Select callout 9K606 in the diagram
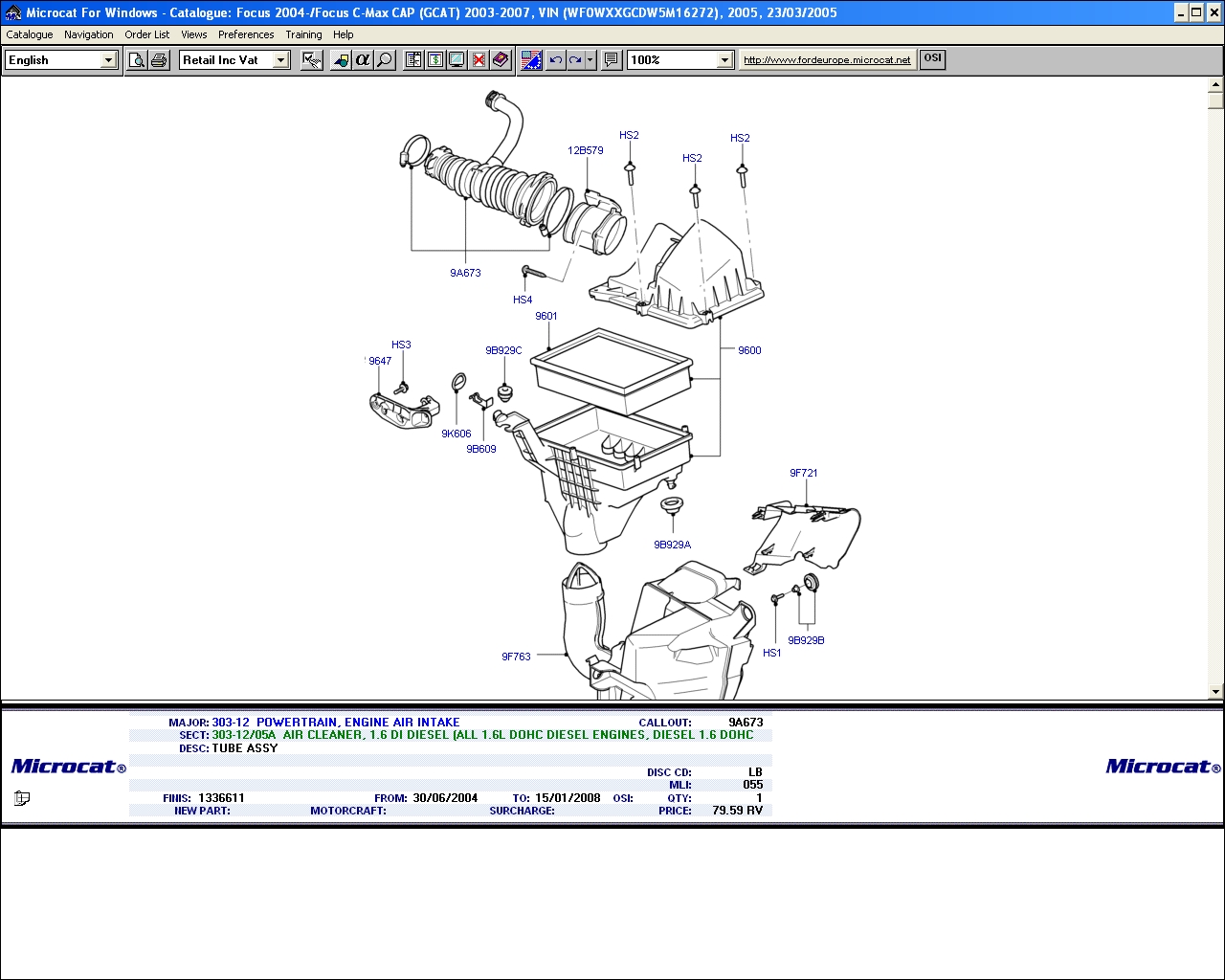Screen dimensions: 1225x980 [457, 434]
